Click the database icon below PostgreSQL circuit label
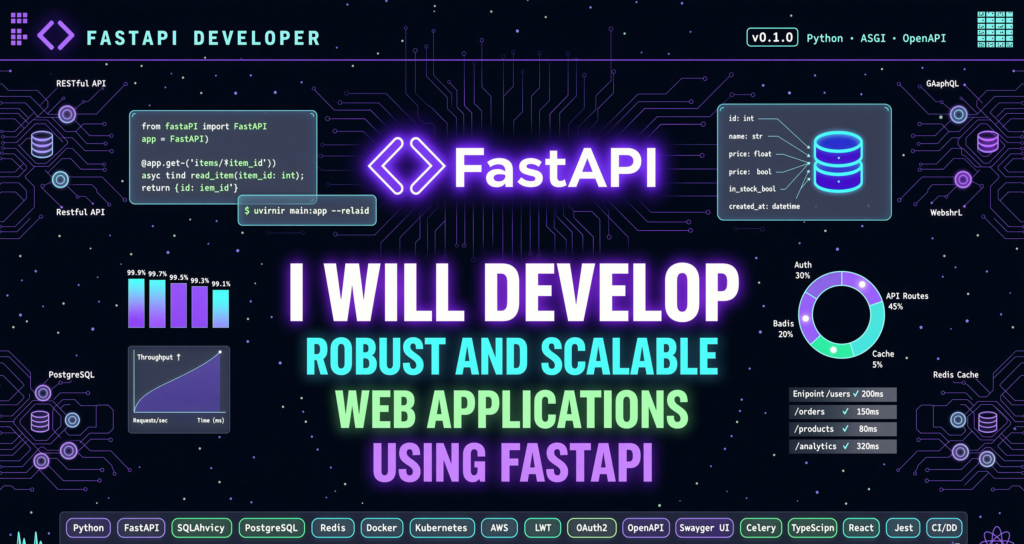The width and height of the screenshot is (1024, 544). [40, 421]
